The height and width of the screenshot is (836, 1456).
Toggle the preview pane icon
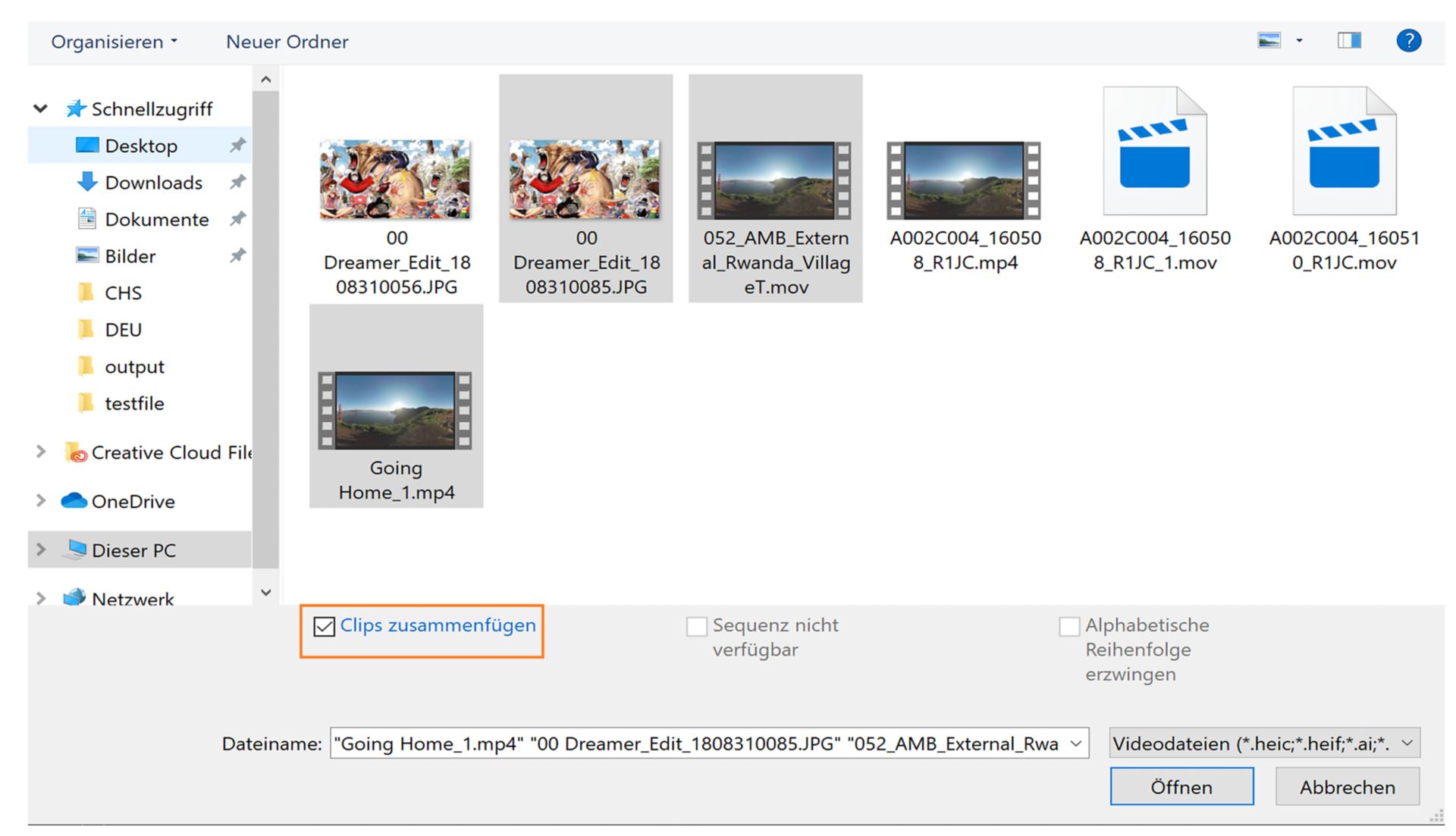[1348, 41]
